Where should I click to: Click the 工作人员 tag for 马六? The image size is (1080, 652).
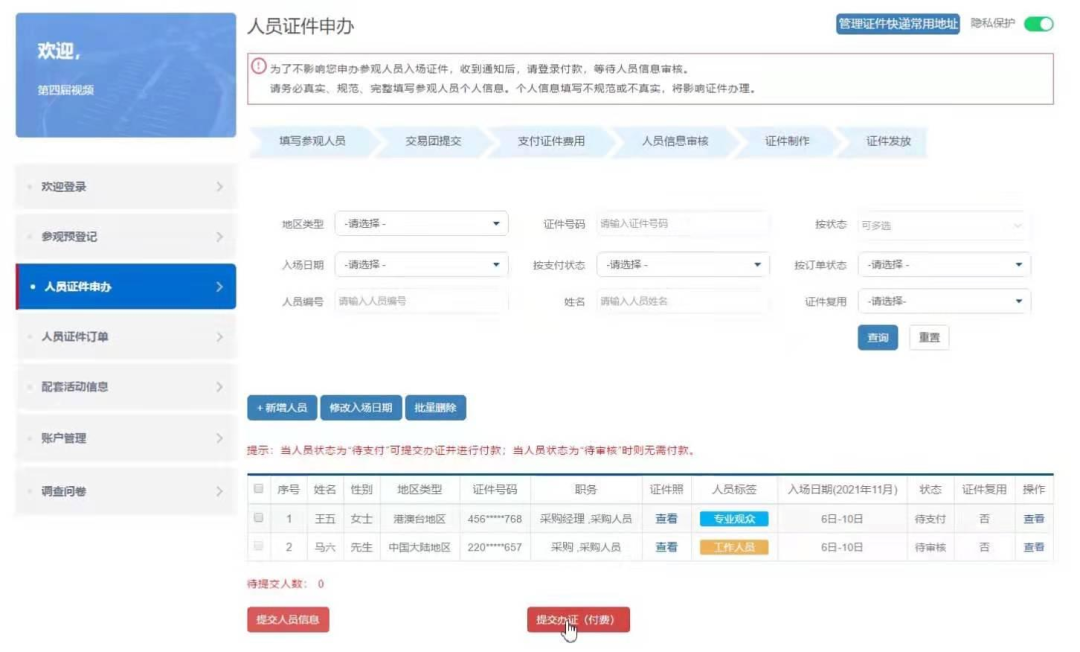734,548
